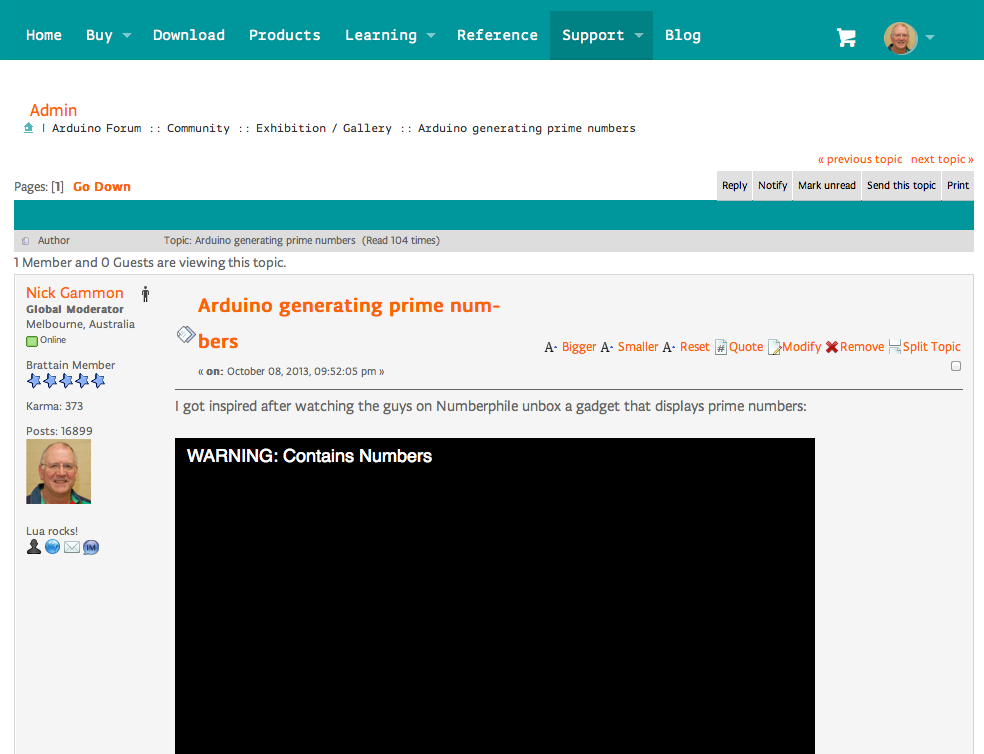This screenshot has width=984, height=754.
Task: Send instant message via IM icon
Action: (x=91, y=547)
